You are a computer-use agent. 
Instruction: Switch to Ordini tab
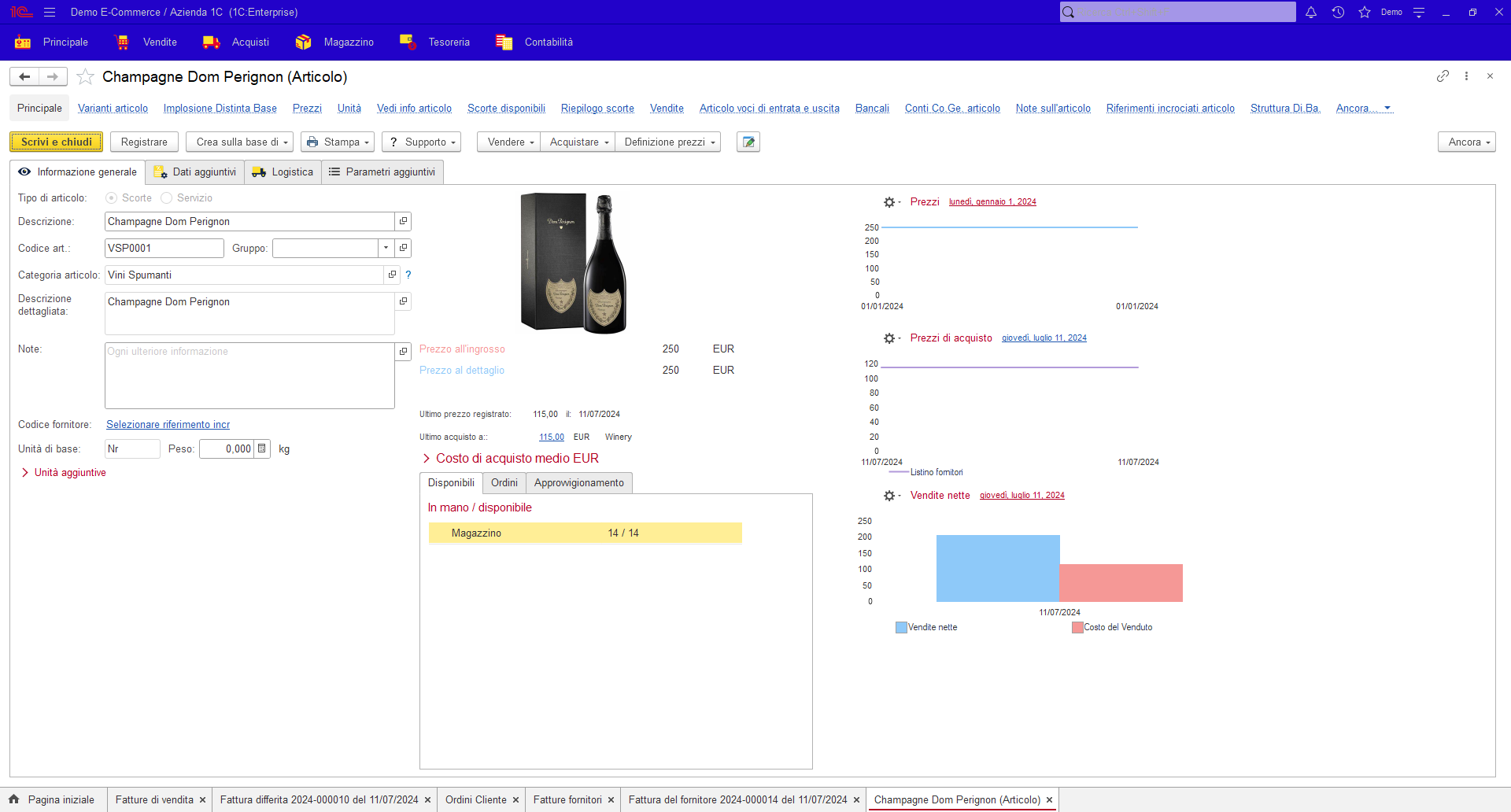[504, 483]
